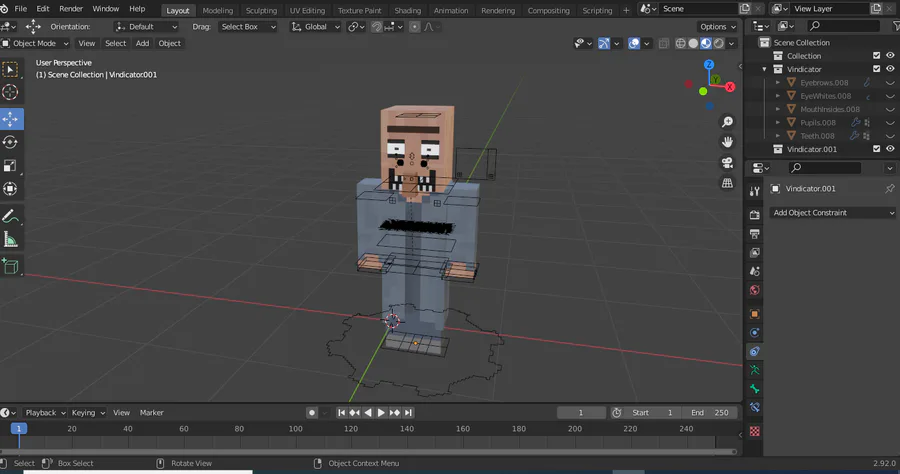The image size is (900, 474).
Task: Expand the Eyebrows.008 outliner item
Action: (x=778, y=83)
